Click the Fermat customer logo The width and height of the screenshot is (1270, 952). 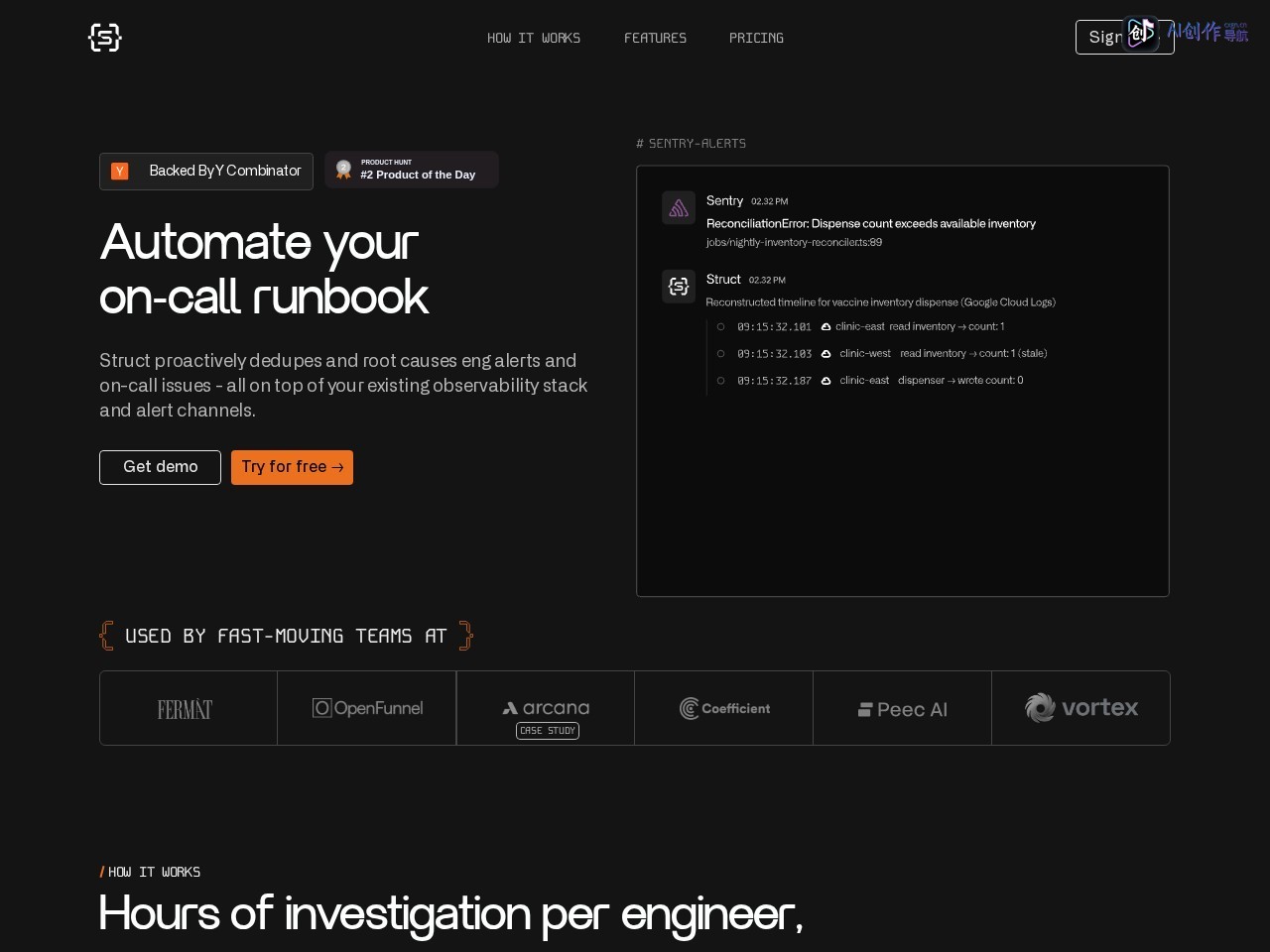point(185,709)
